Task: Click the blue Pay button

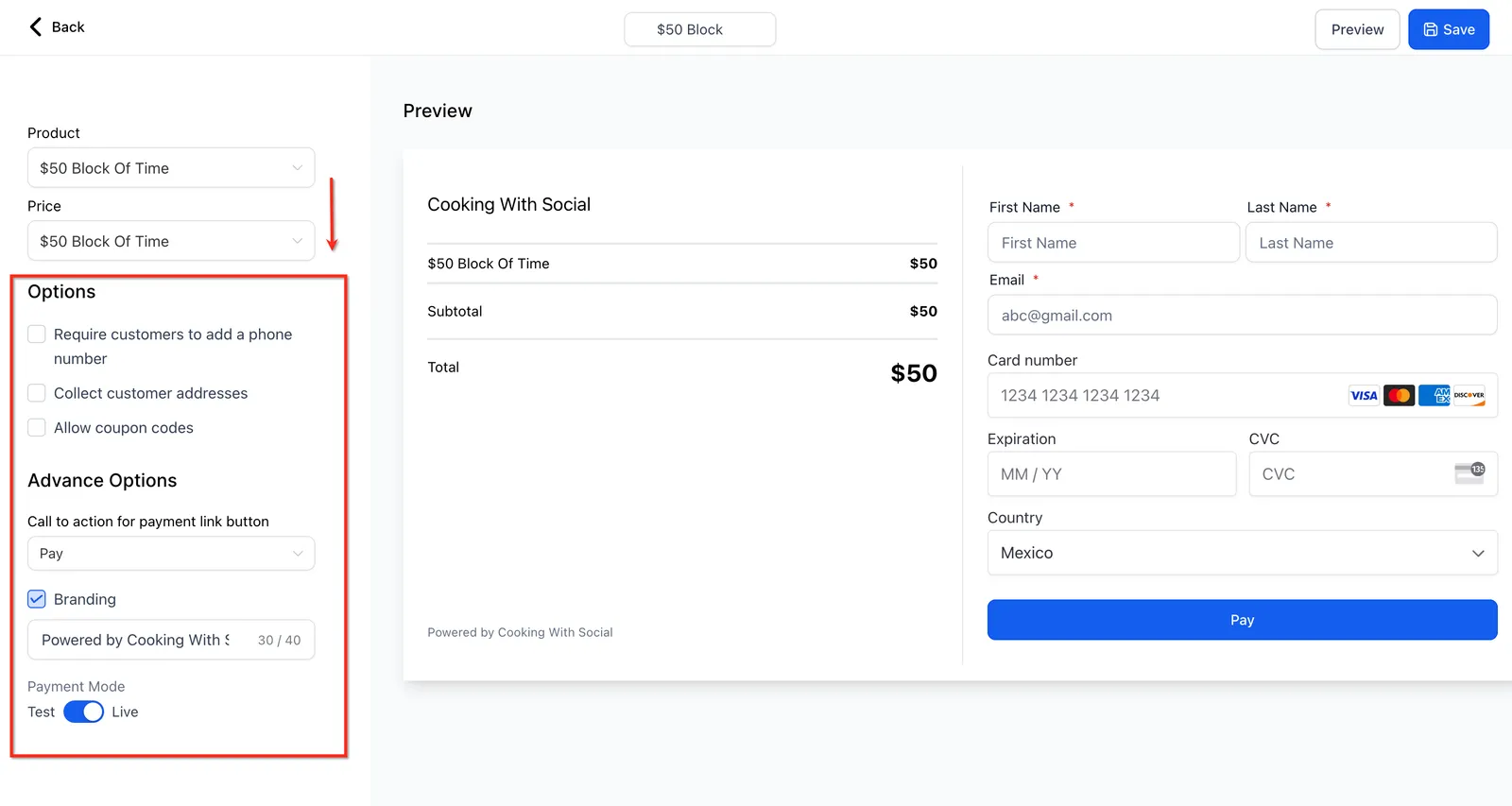Action: 1243,620
